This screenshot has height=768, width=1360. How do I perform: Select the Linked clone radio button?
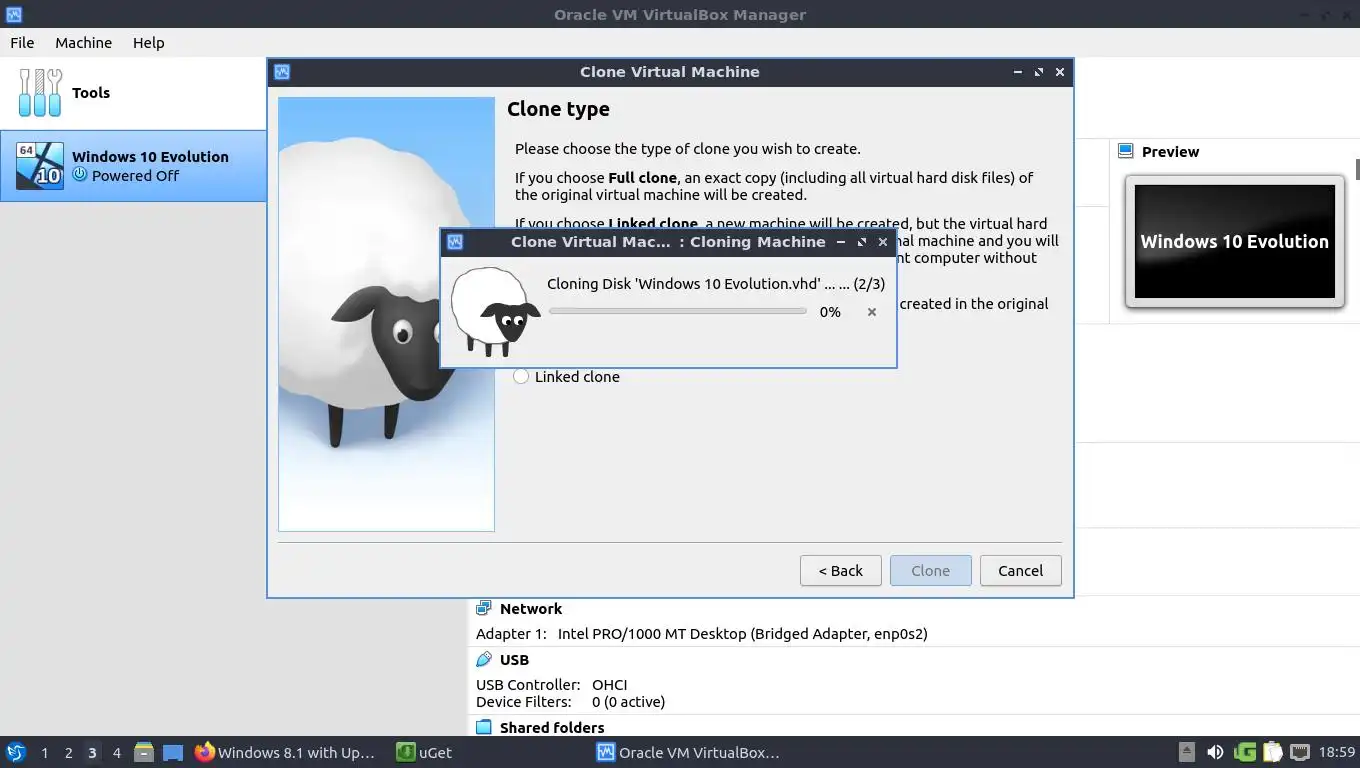click(x=521, y=377)
